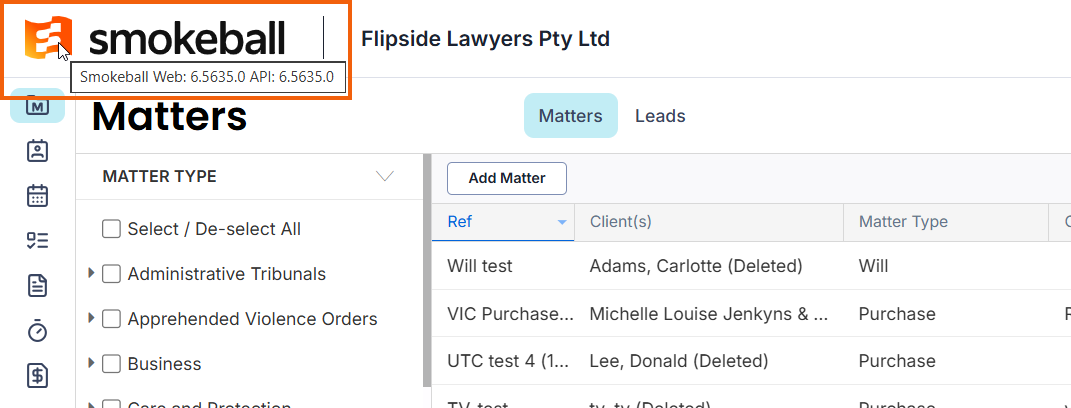Image resolution: width=1071 pixels, height=408 pixels.
Task: Open the Documents sidebar icon
Action: pos(38,285)
